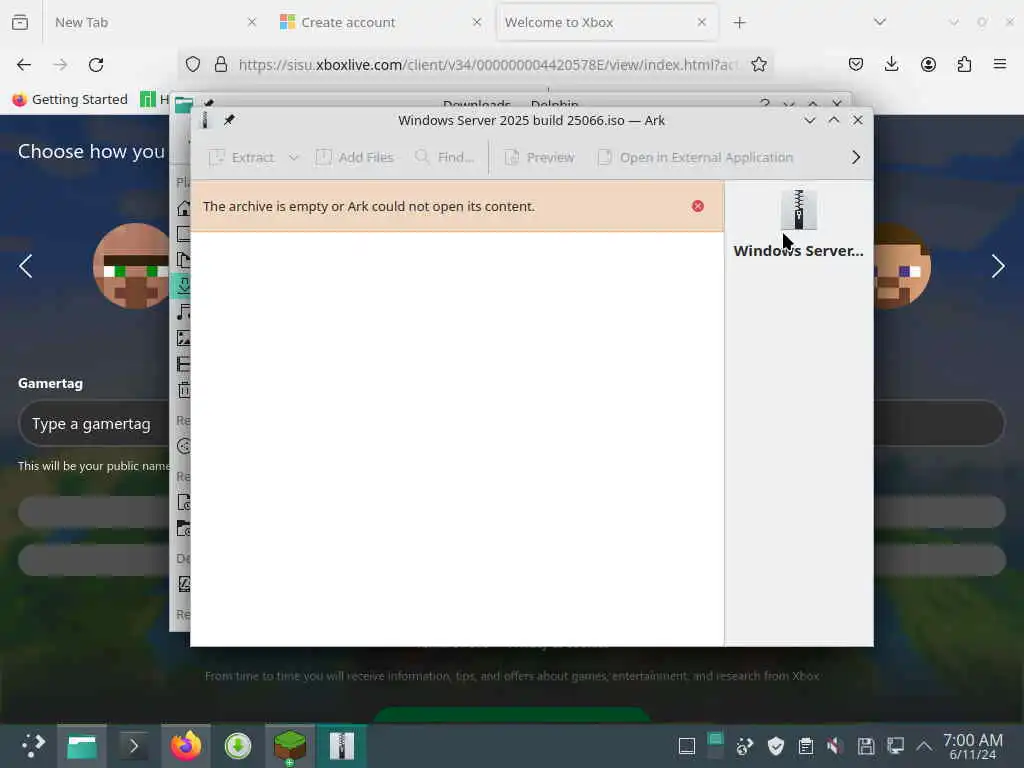Click the Extract button in Ark toolbar

242,157
